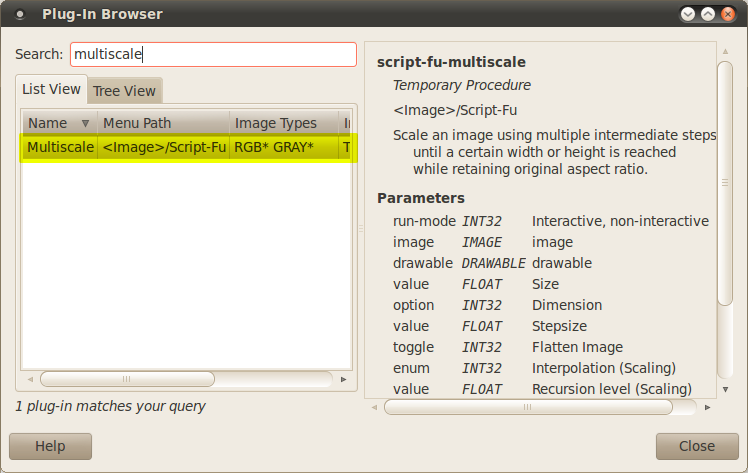Click the Close button
Viewport: 748px width, 473px height.
697,446
